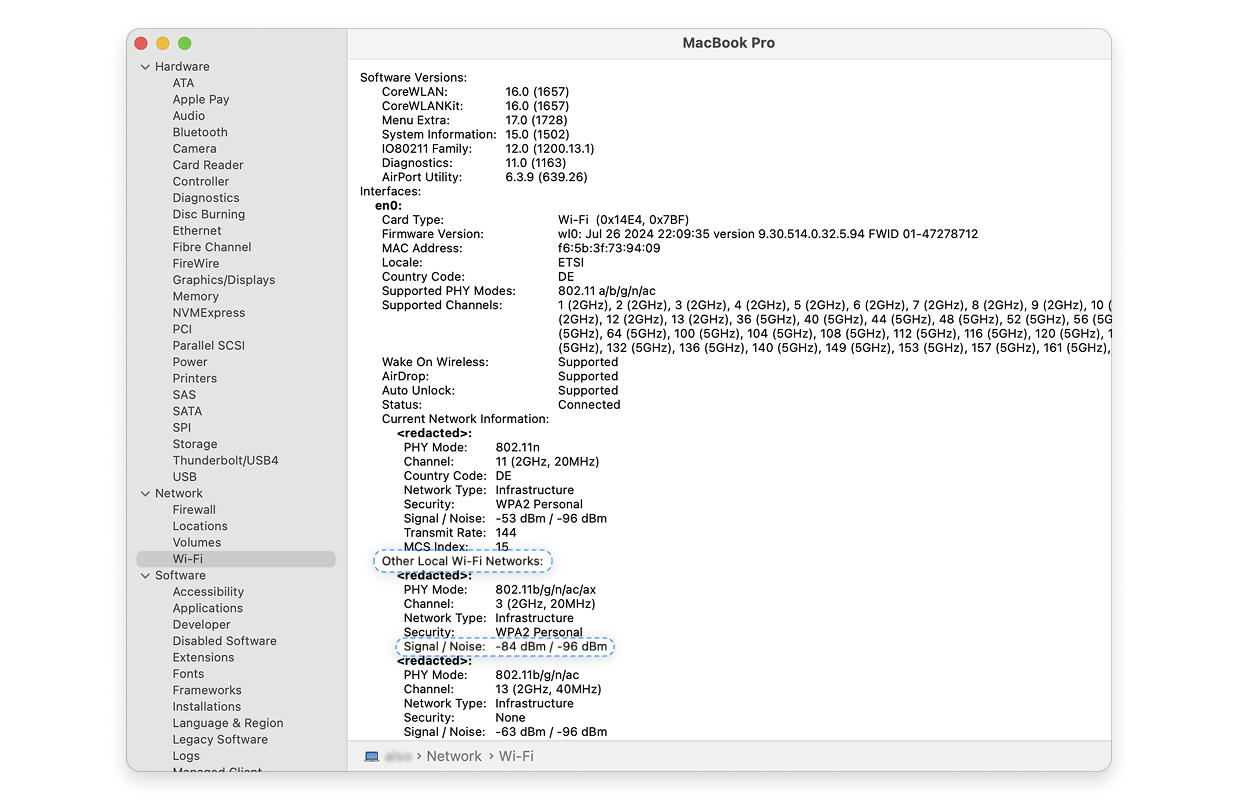Collapse the Hardware section disclosure triangle
1240x800 pixels.
tap(145, 67)
